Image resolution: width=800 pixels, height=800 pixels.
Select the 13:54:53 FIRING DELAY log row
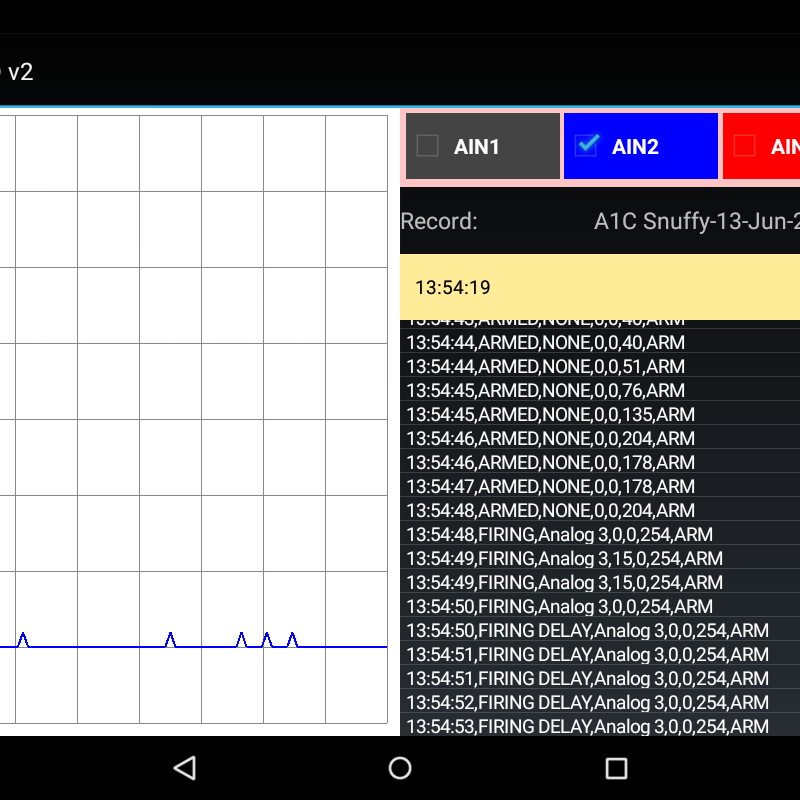[x=587, y=726]
